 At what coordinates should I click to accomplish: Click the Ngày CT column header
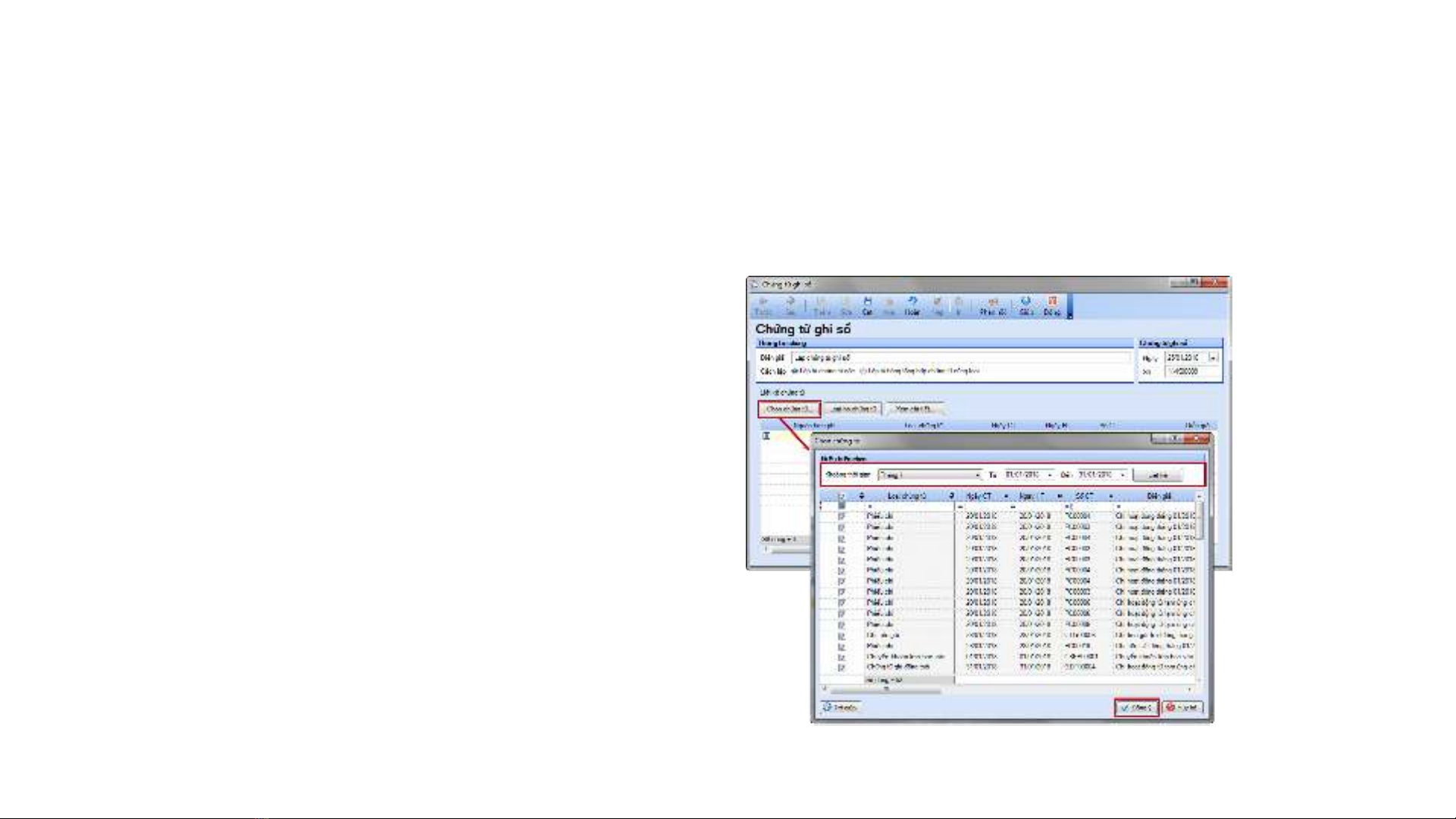tap(978, 496)
